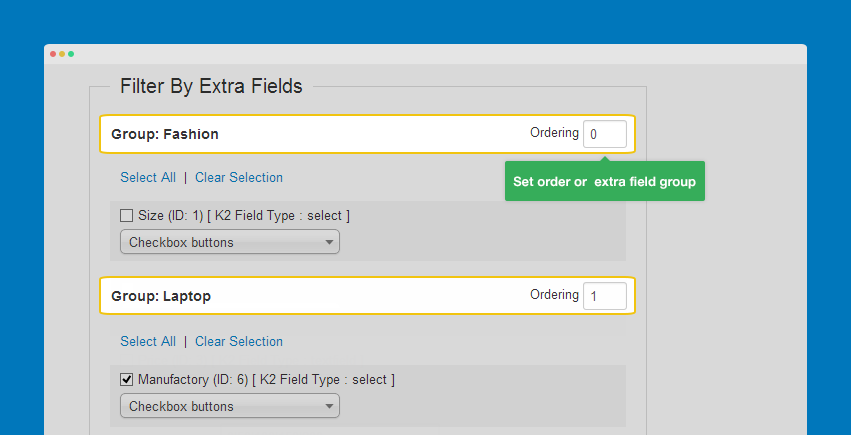Click Select All under Laptop group
This screenshot has height=435, width=851.
point(148,341)
